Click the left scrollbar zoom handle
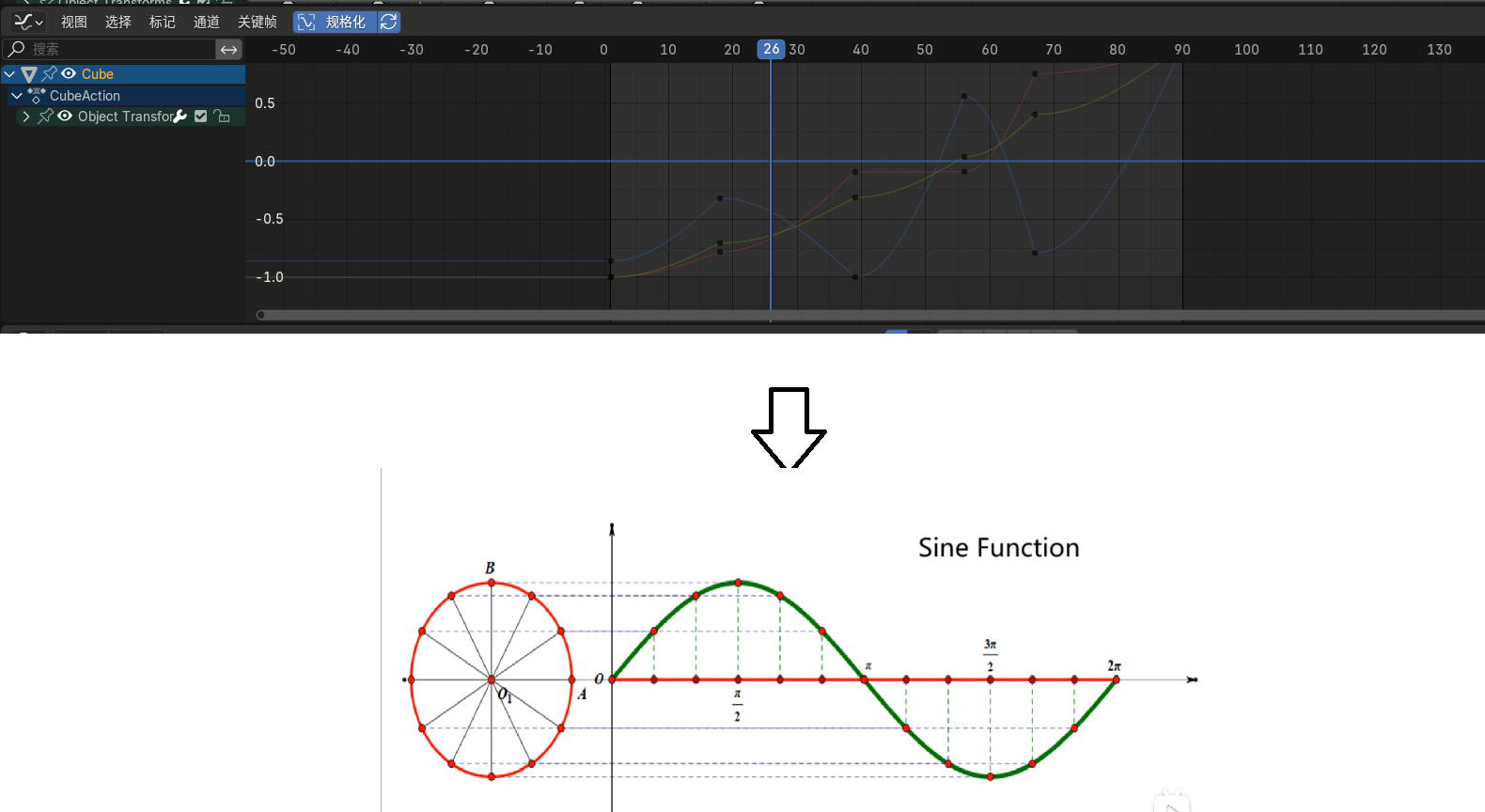Screen dimensions: 1485x812 [260, 315]
